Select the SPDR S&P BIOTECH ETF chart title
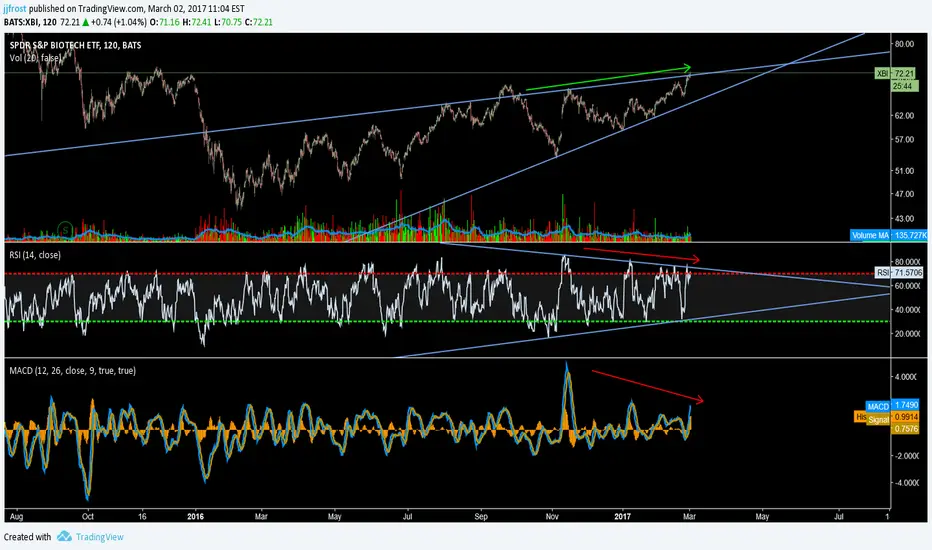This screenshot has height=550, width=932. [x=75, y=45]
